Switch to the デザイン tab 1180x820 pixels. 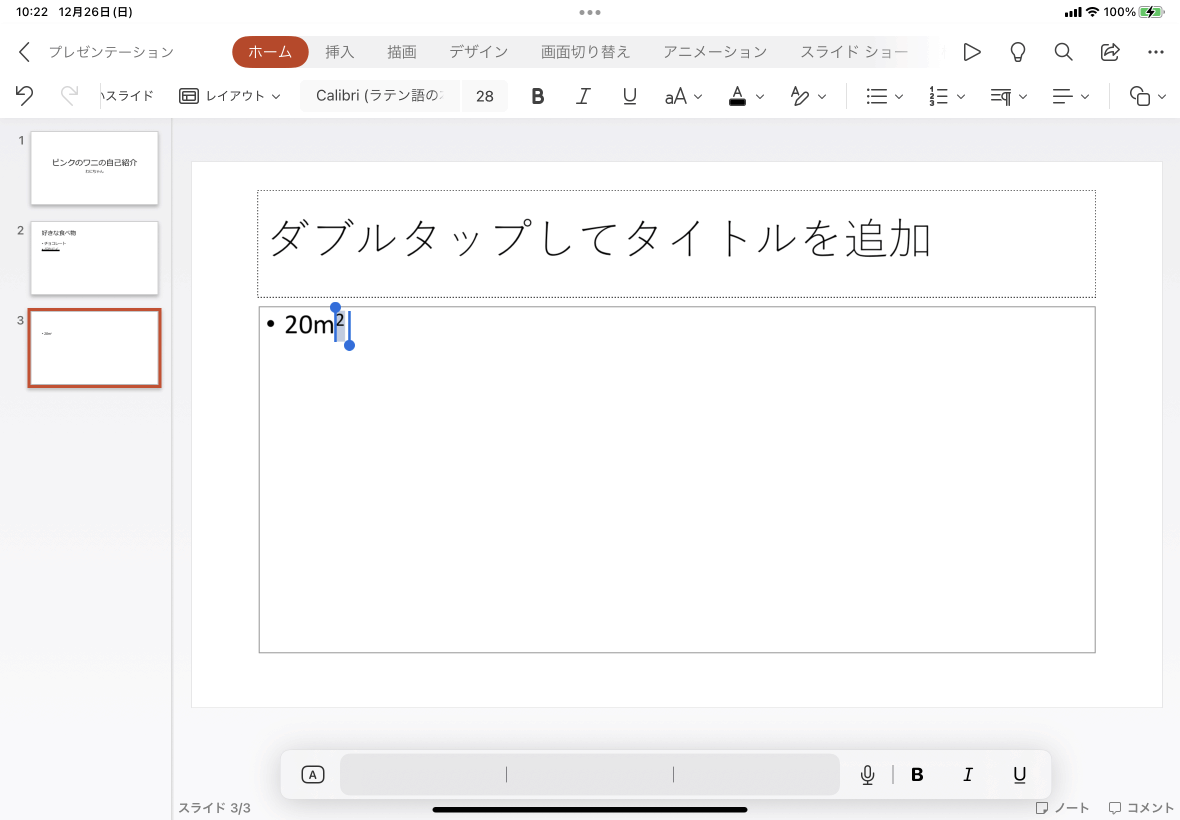point(479,52)
